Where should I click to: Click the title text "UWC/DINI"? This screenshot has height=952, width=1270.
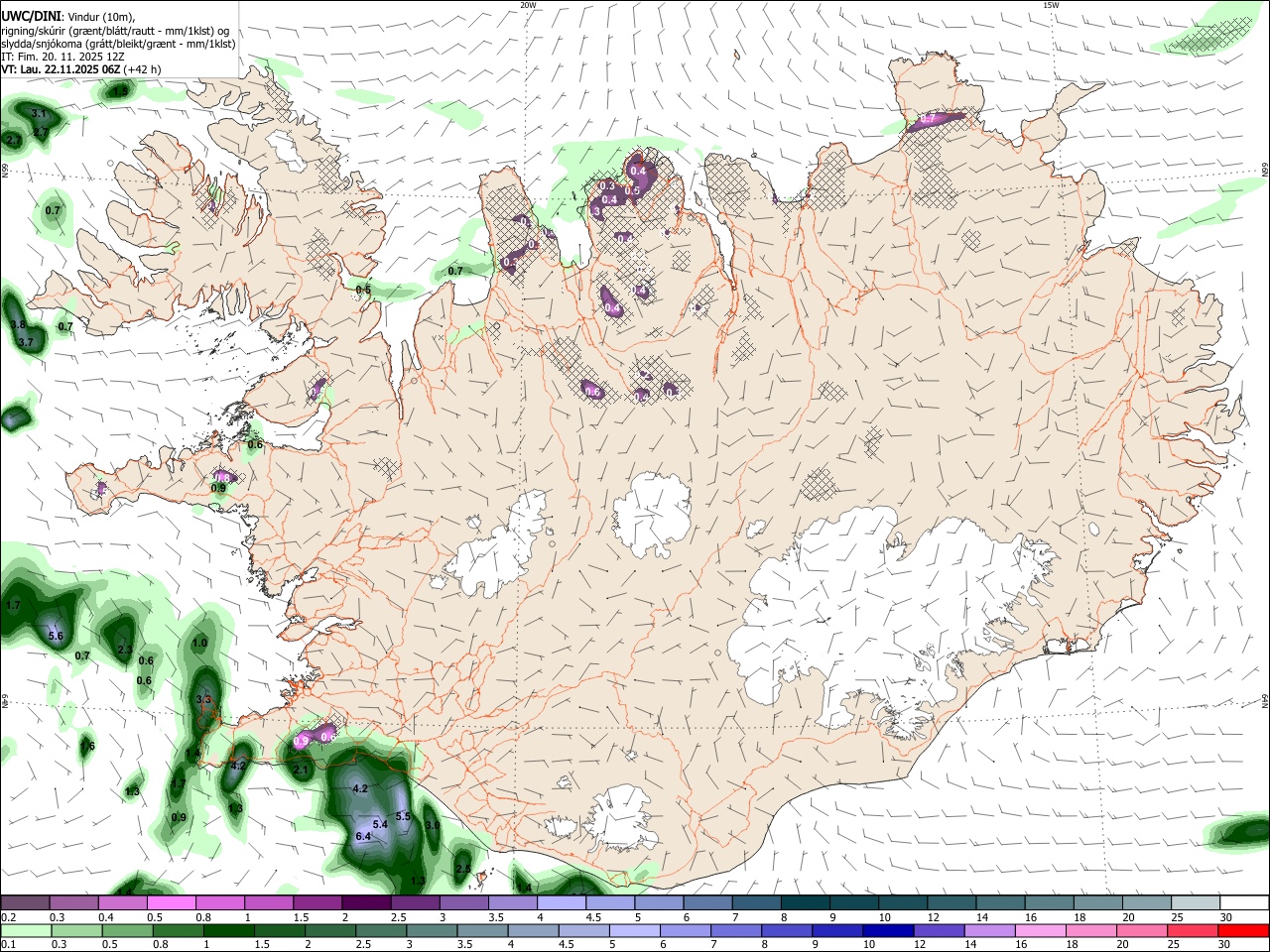pos(30,16)
